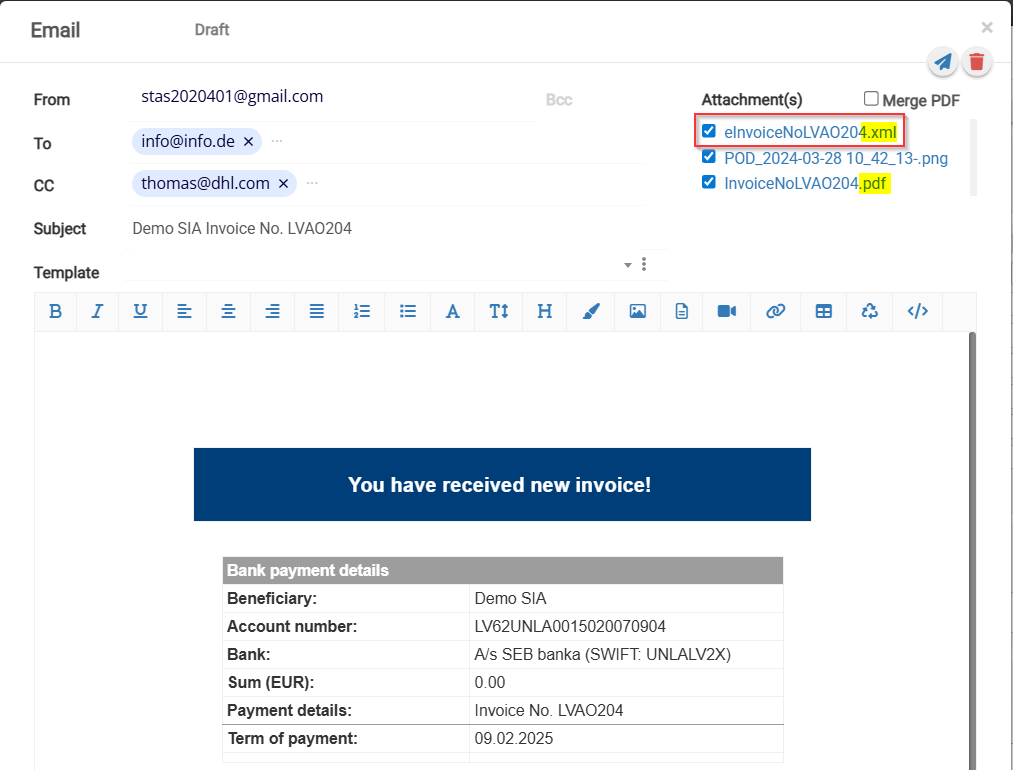Open the POD_2024-03-28 png attachment link
Image resolution: width=1013 pixels, height=770 pixels.
point(835,158)
